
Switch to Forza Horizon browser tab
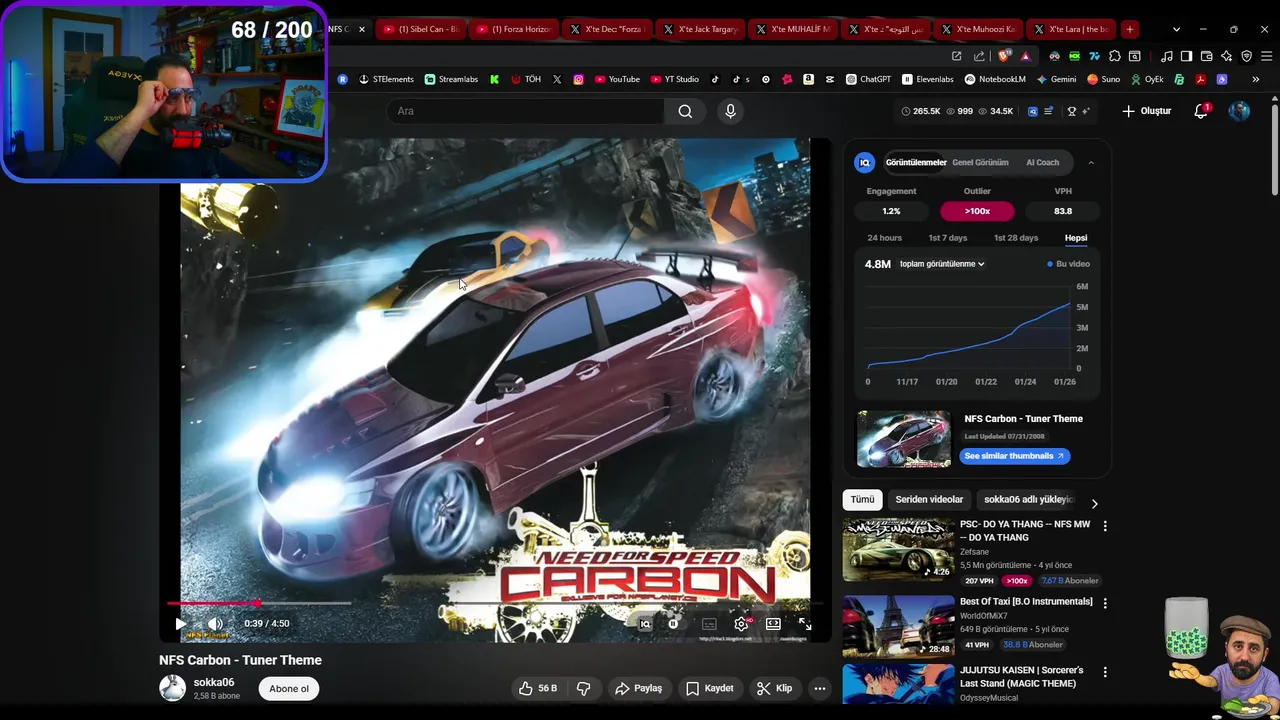[x=514, y=29]
